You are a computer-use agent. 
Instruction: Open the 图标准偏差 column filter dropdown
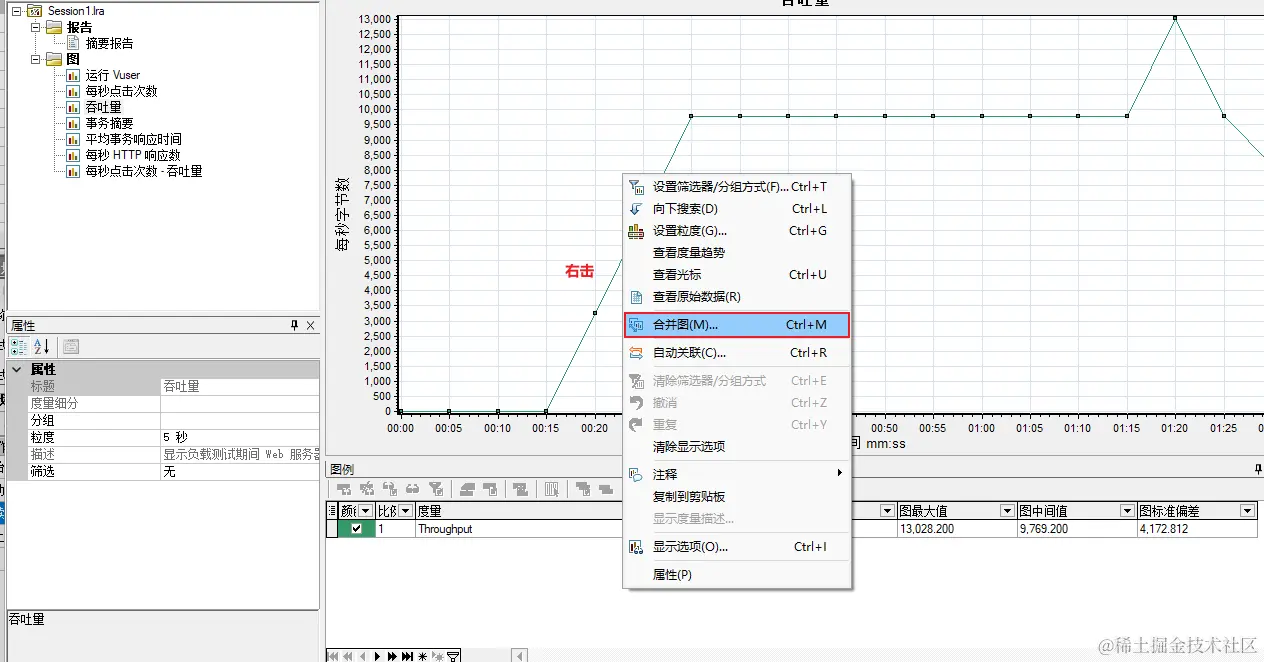(1247, 511)
